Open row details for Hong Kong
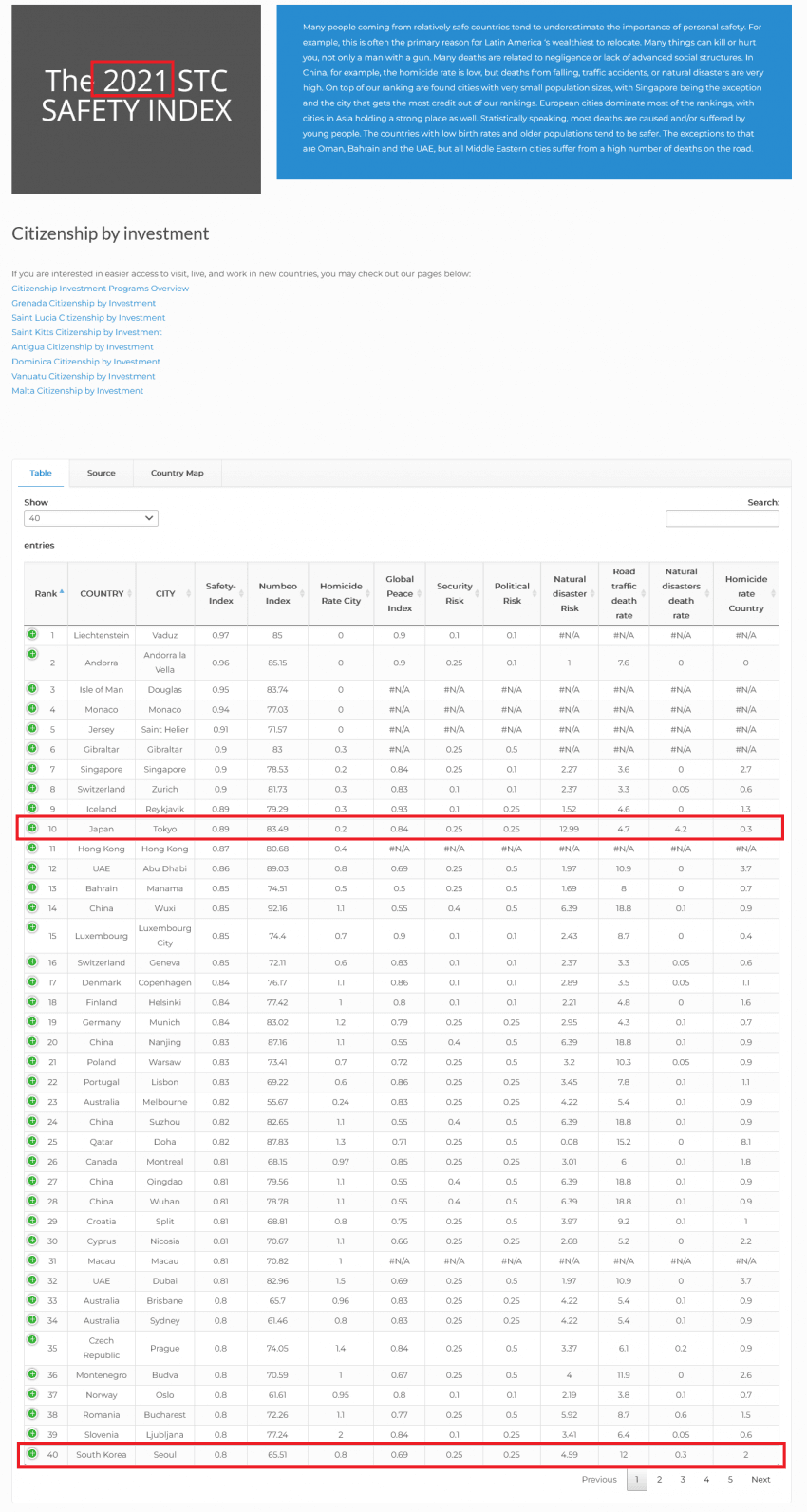The image size is (807, 1512). [31, 848]
